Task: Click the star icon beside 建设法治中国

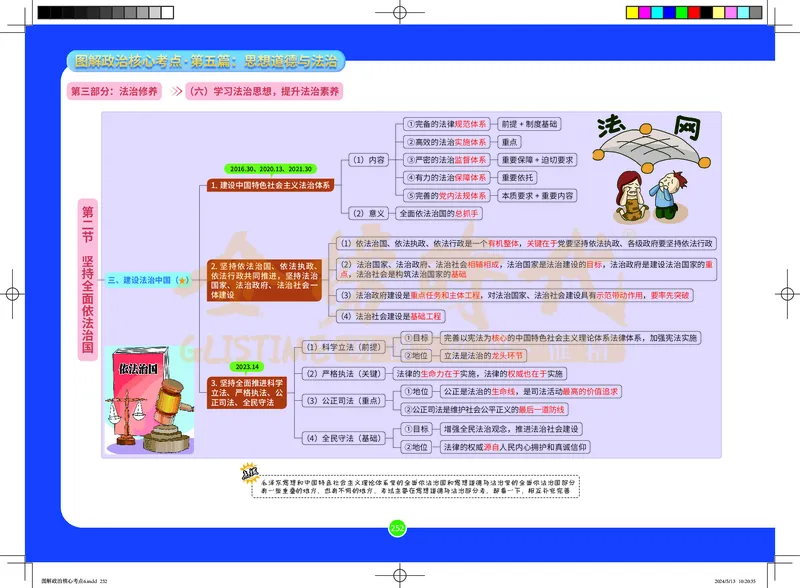Action: click(181, 280)
